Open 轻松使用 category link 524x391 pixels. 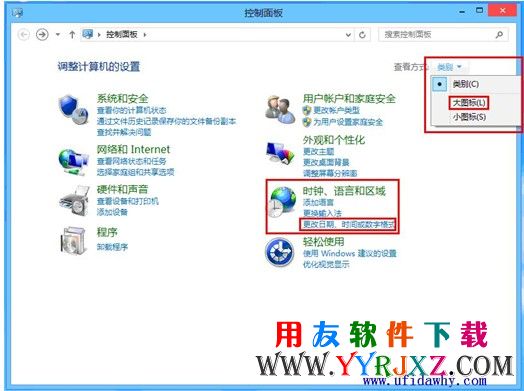click(x=323, y=241)
